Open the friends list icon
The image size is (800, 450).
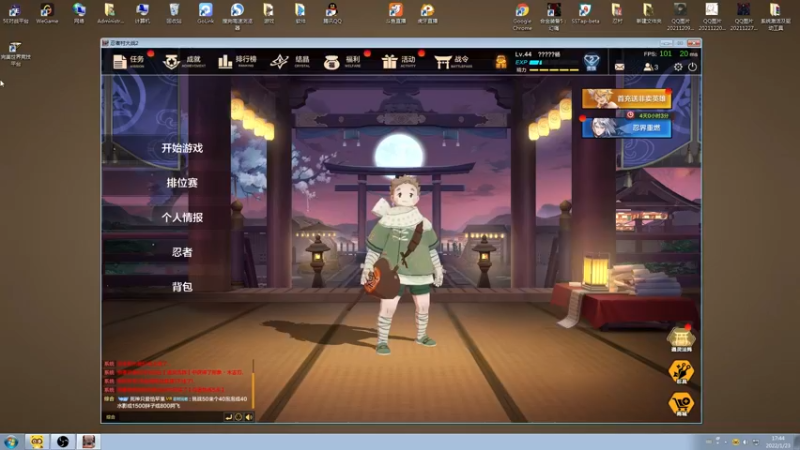click(651, 67)
